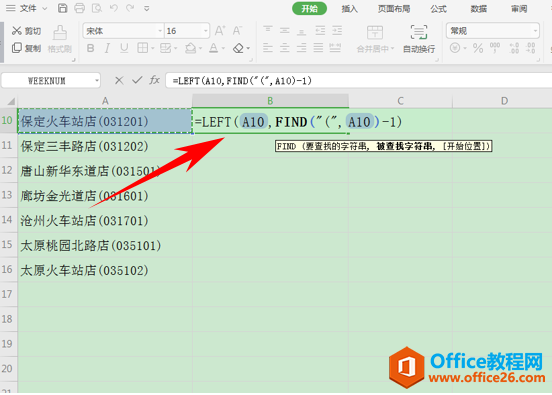Open the WEEKNUM name box dropdown
The width and height of the screenshot is (552, 395).
pos(97,81)
